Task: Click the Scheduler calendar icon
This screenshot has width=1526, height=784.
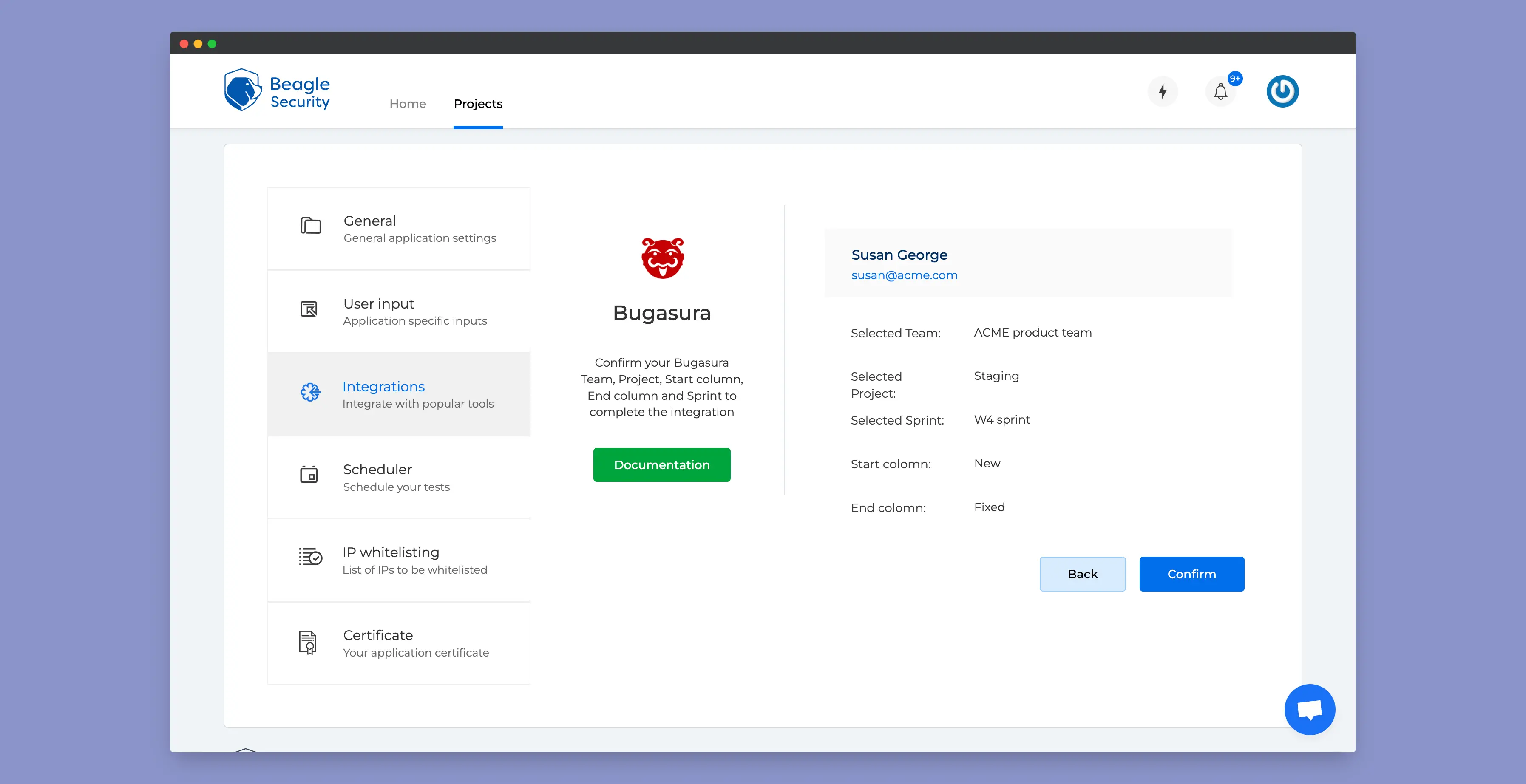Action: point(309,474)
